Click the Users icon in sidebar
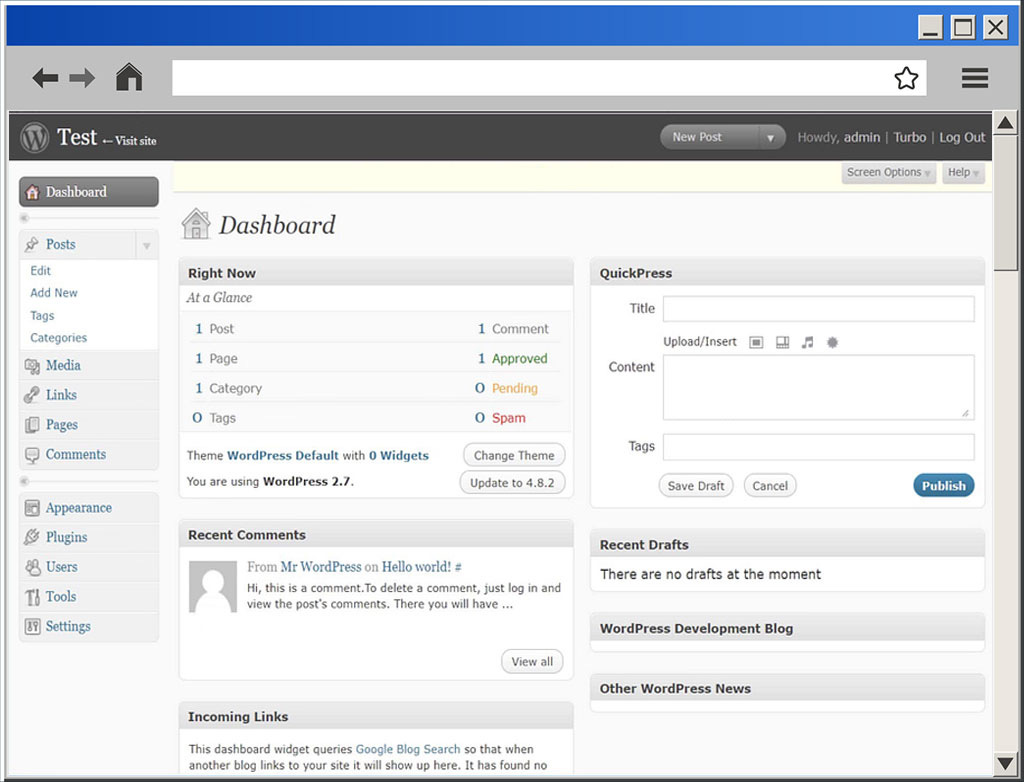Image resolution: width=1024 pixels, height=782 pixels. (x=32, y=567)
